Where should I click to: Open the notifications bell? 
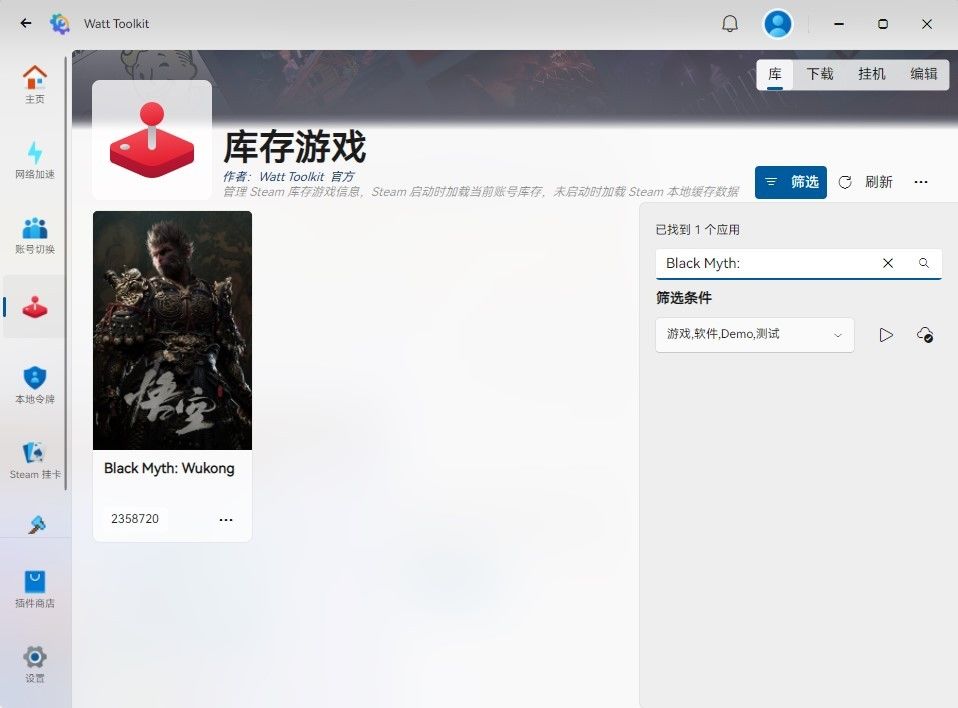click(729, 24)
